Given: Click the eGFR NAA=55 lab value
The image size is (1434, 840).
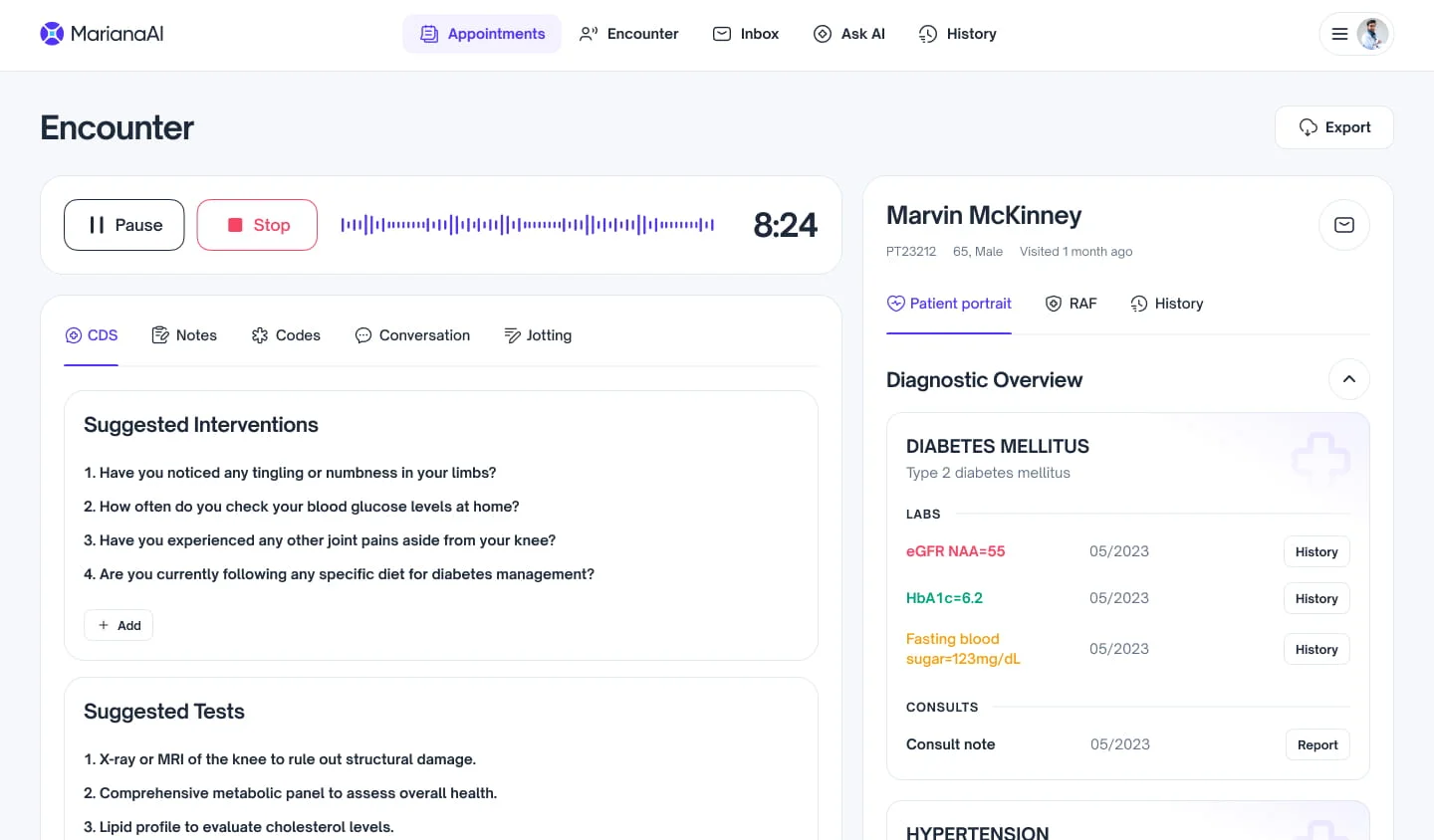Looking at the screenshot, I should [956, 551].
